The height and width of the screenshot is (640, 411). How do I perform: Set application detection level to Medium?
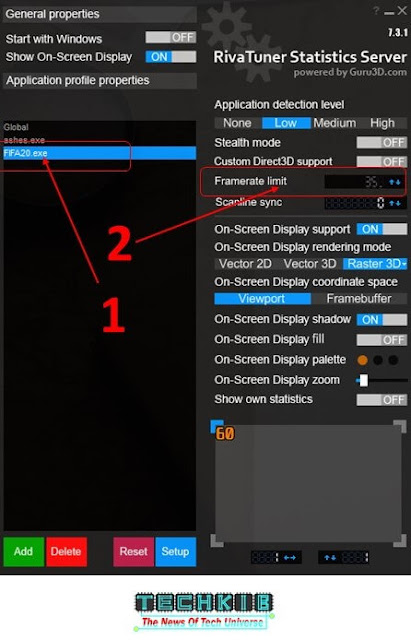[335, 123]
